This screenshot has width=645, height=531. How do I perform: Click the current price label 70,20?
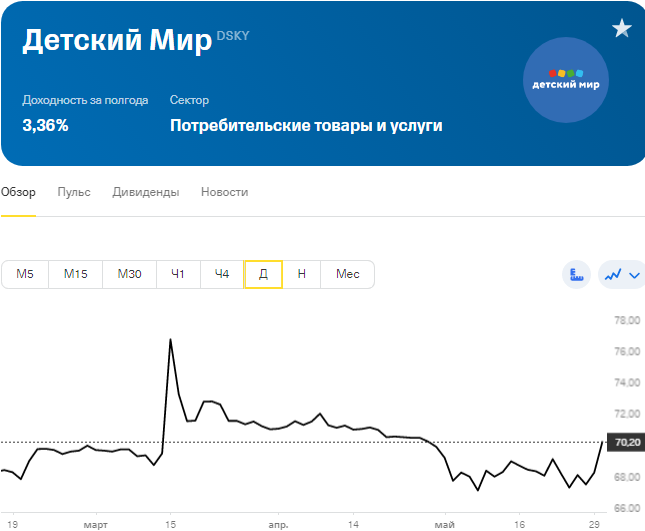pos(626,443)
